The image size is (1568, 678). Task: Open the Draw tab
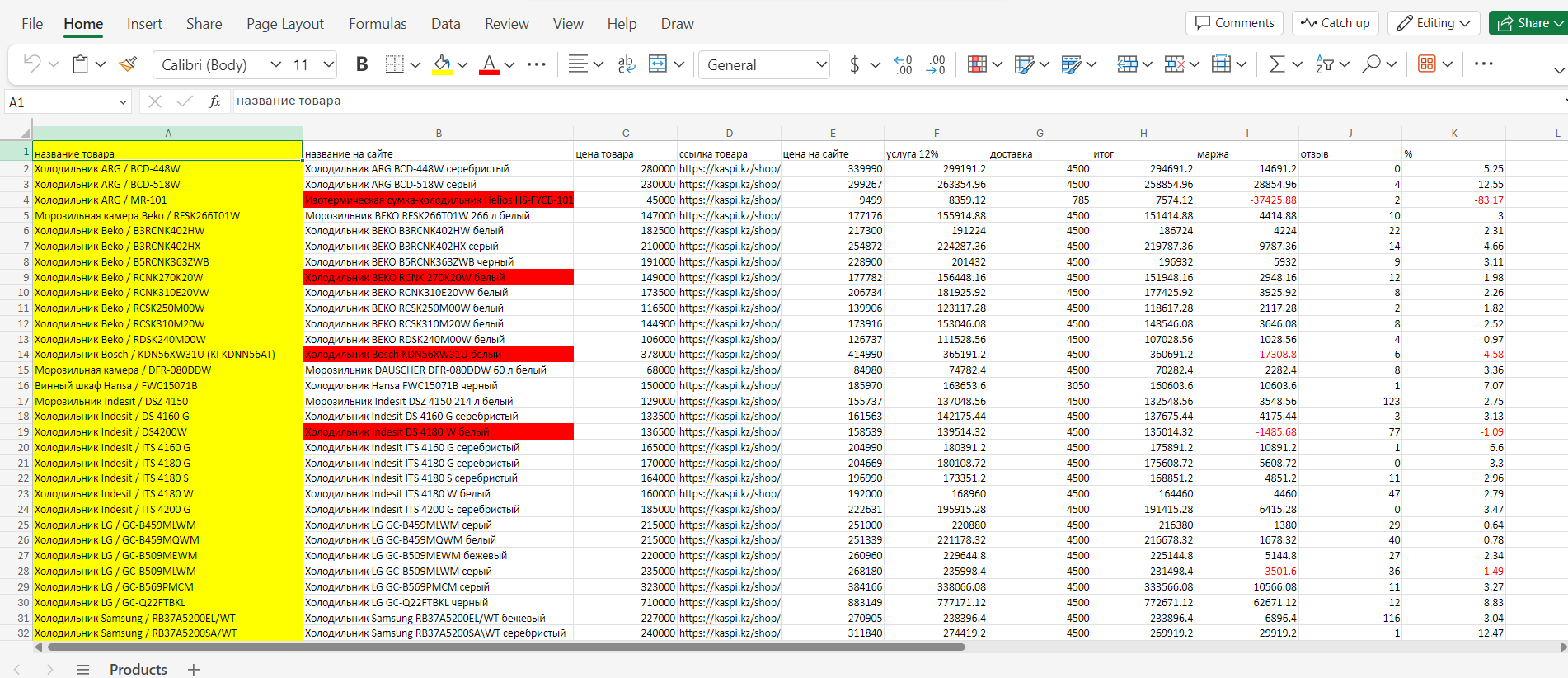click(677, 24)
